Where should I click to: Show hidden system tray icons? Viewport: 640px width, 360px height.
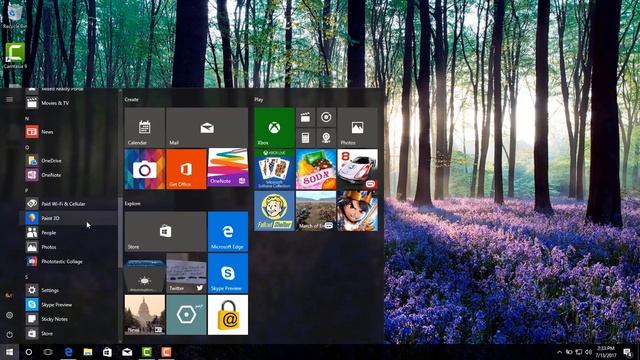[559, 352]
